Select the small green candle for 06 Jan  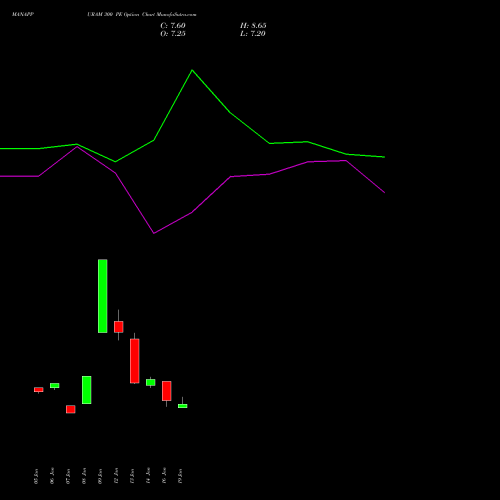55,386
